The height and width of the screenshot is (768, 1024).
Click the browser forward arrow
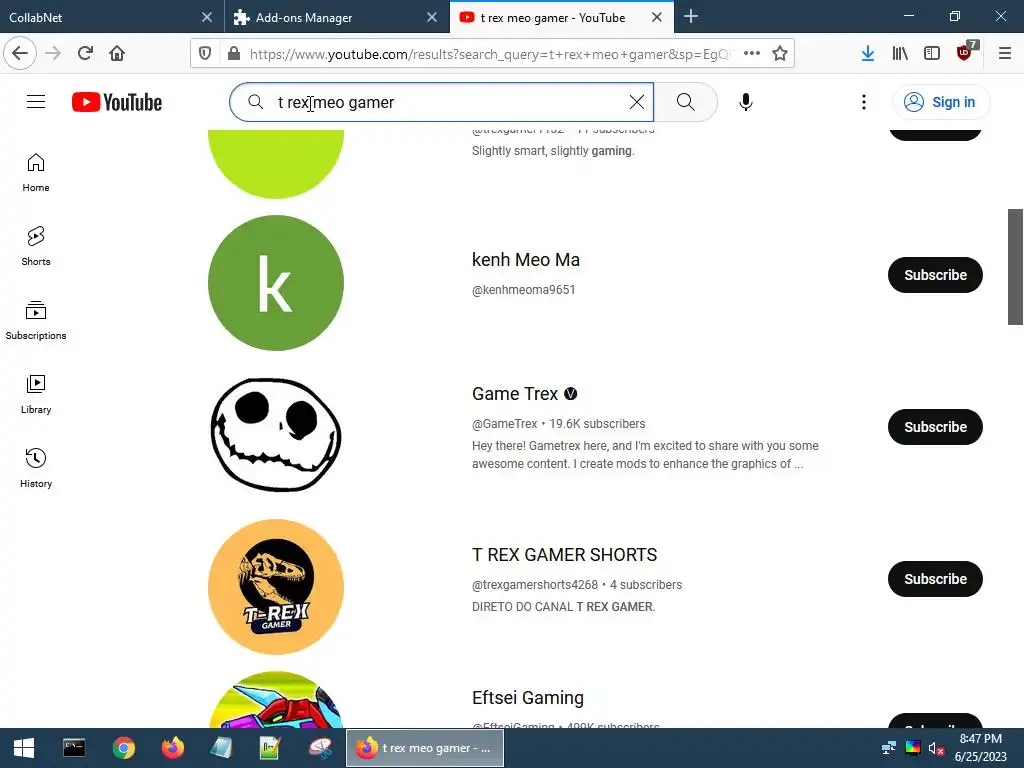[53, 53]
